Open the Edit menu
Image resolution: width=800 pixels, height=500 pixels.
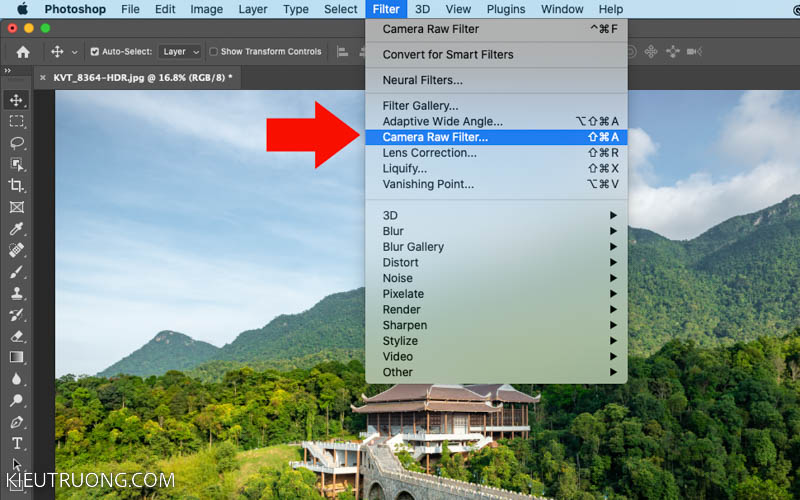click(x=165, y=9)
